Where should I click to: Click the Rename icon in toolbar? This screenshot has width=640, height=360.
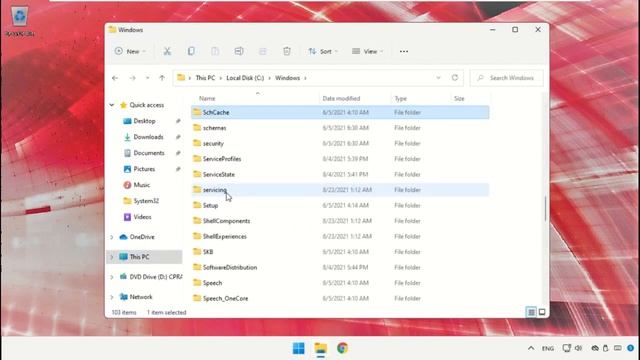(239, 51)
